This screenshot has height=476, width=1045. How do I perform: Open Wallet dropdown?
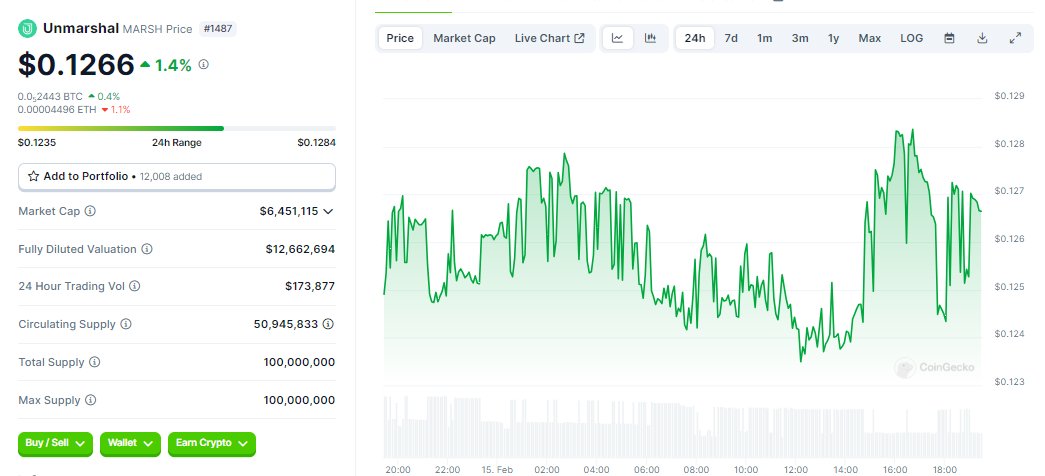131,443
